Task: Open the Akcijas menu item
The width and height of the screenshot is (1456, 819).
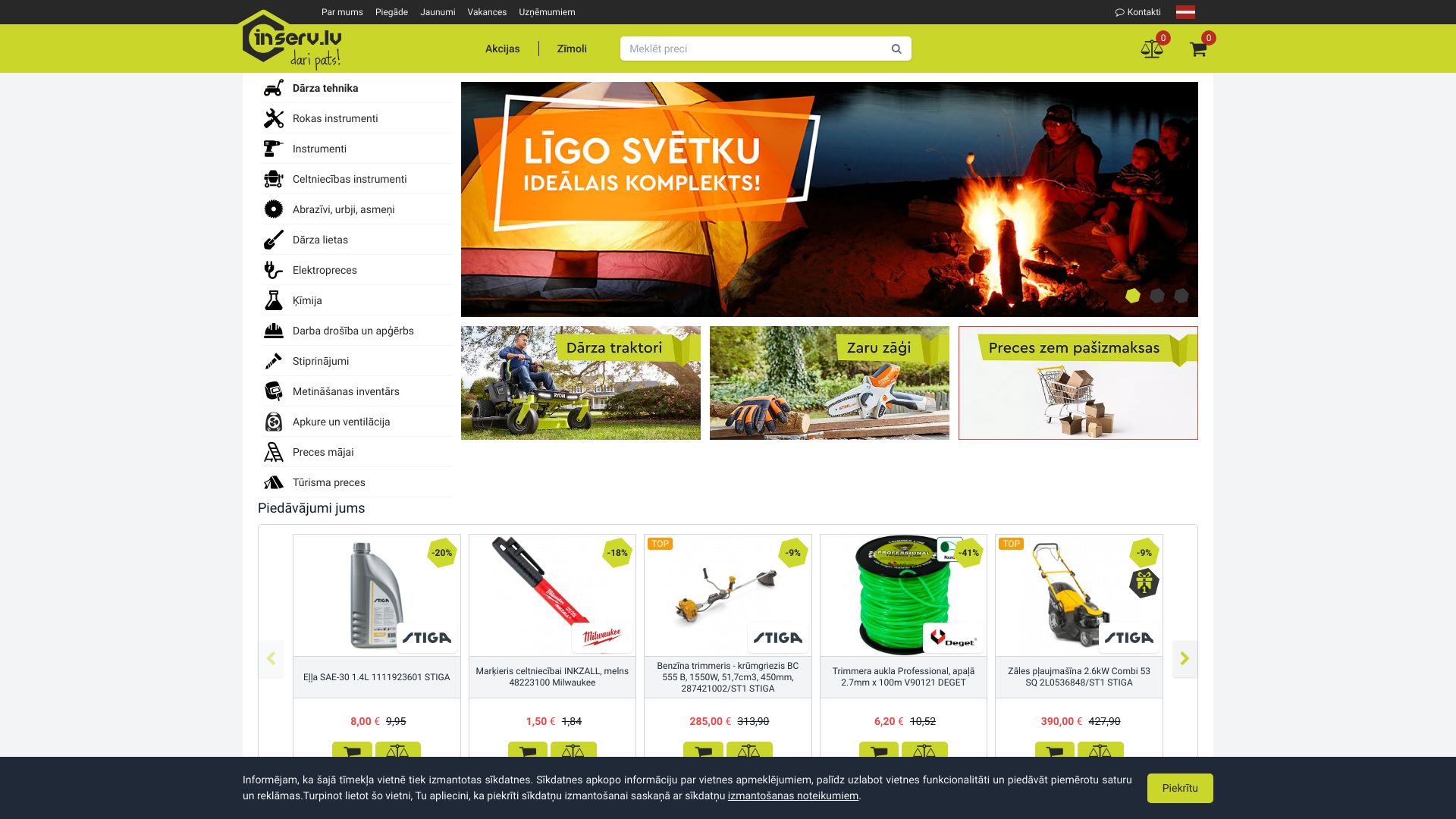Action: click(x=503, y=48)
